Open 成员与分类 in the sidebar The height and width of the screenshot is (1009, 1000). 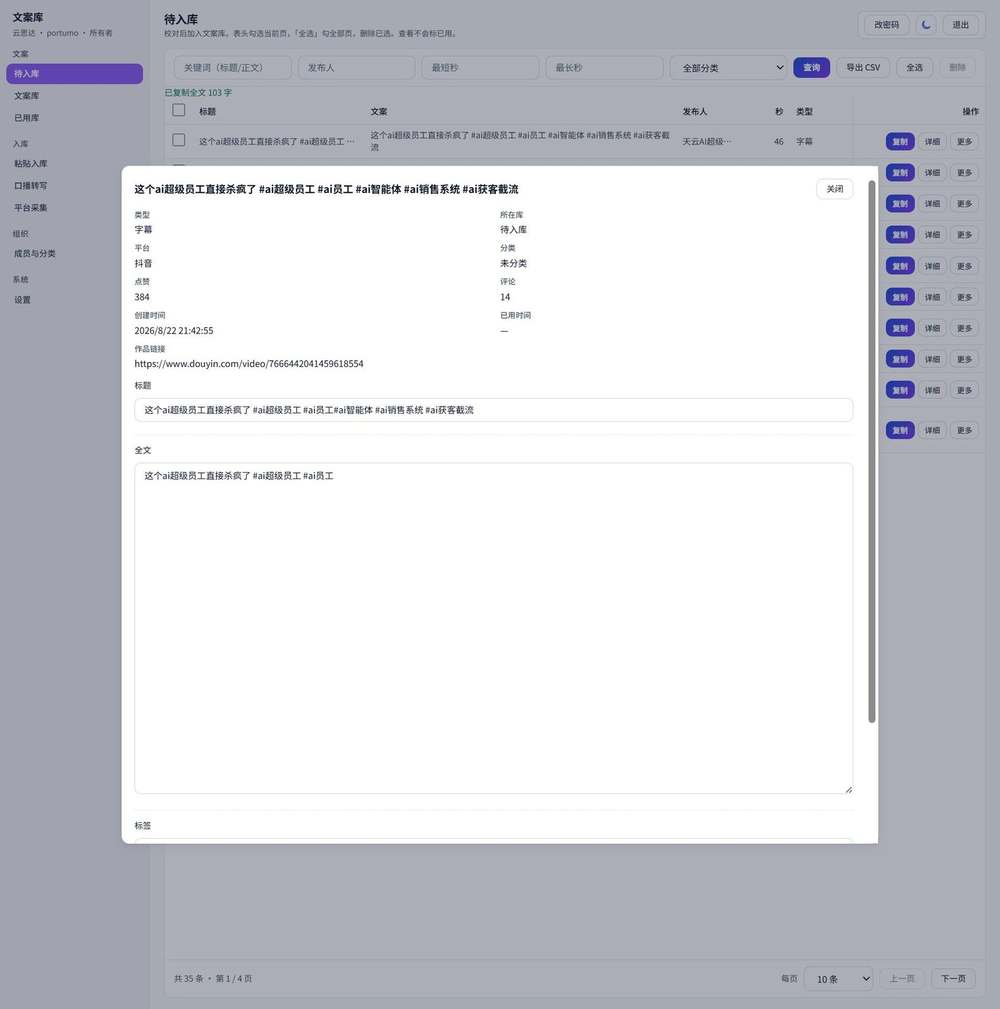(x=75, y=254)
